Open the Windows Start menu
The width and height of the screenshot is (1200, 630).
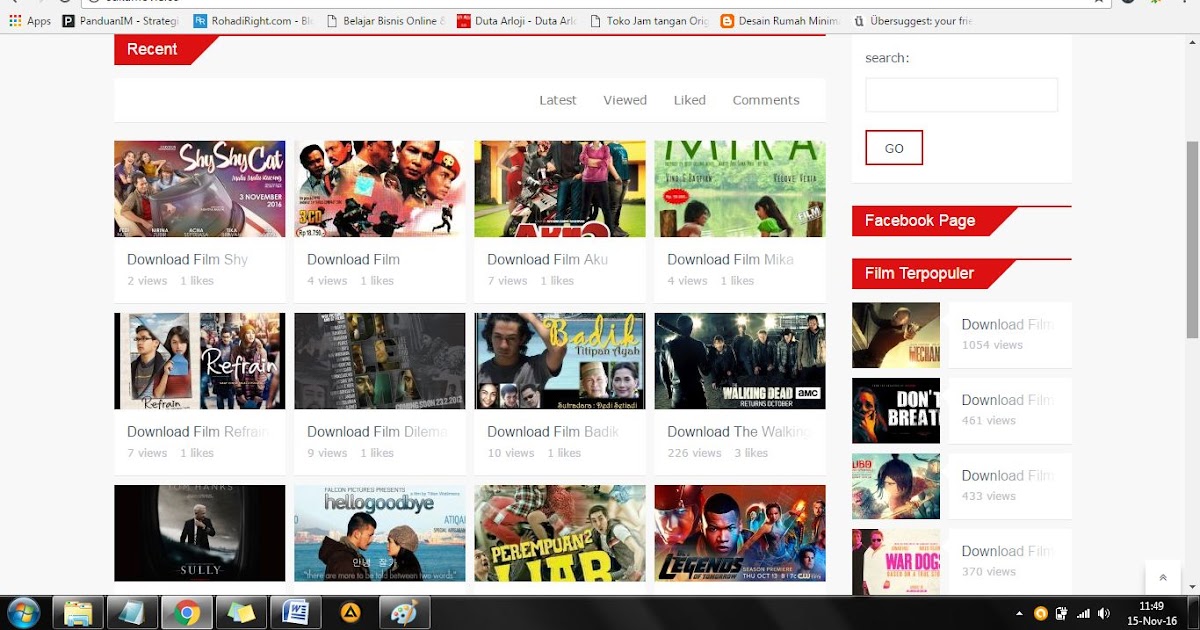23,612
